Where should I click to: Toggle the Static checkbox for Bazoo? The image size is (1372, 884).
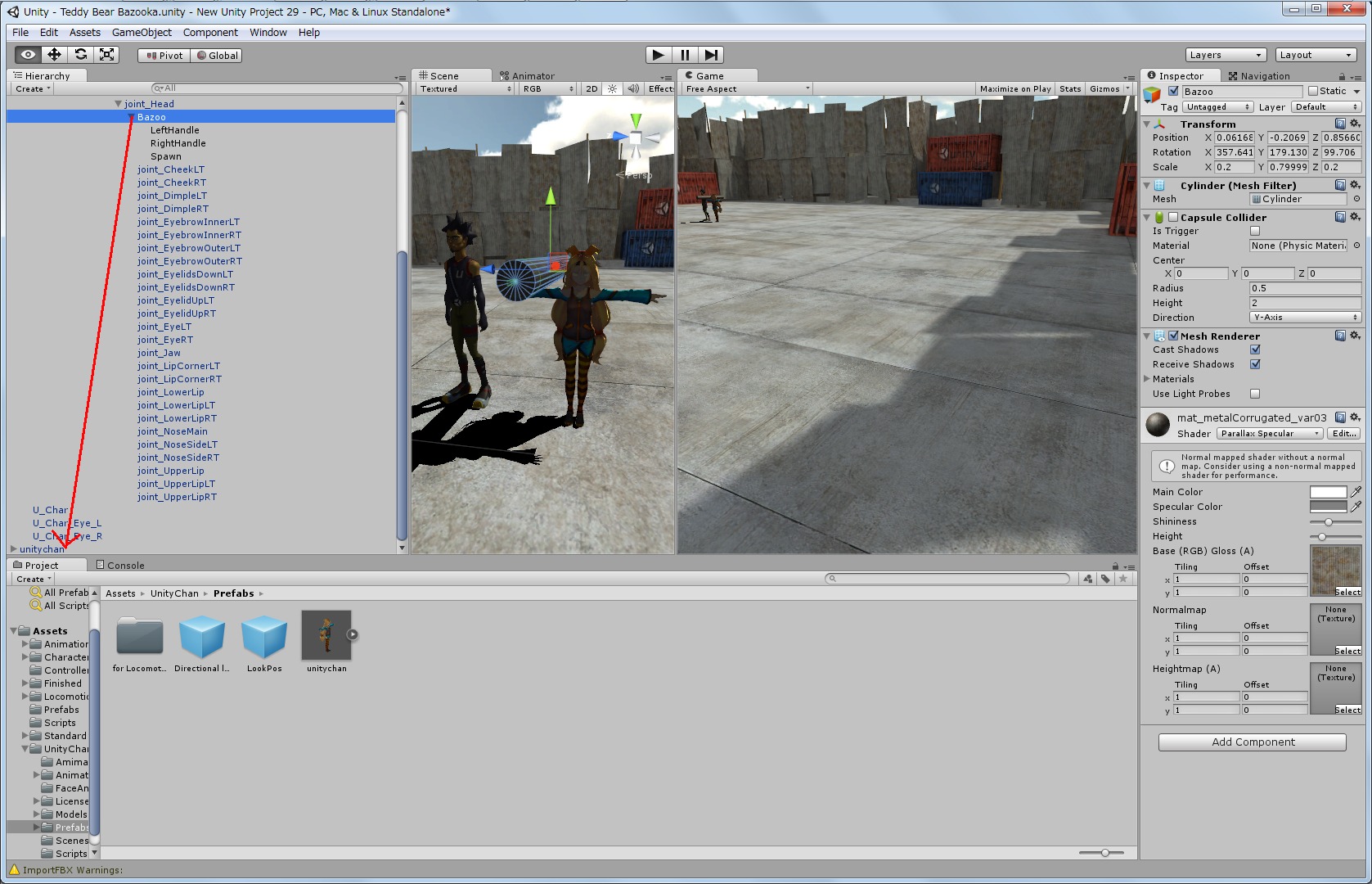[1313, 92]
